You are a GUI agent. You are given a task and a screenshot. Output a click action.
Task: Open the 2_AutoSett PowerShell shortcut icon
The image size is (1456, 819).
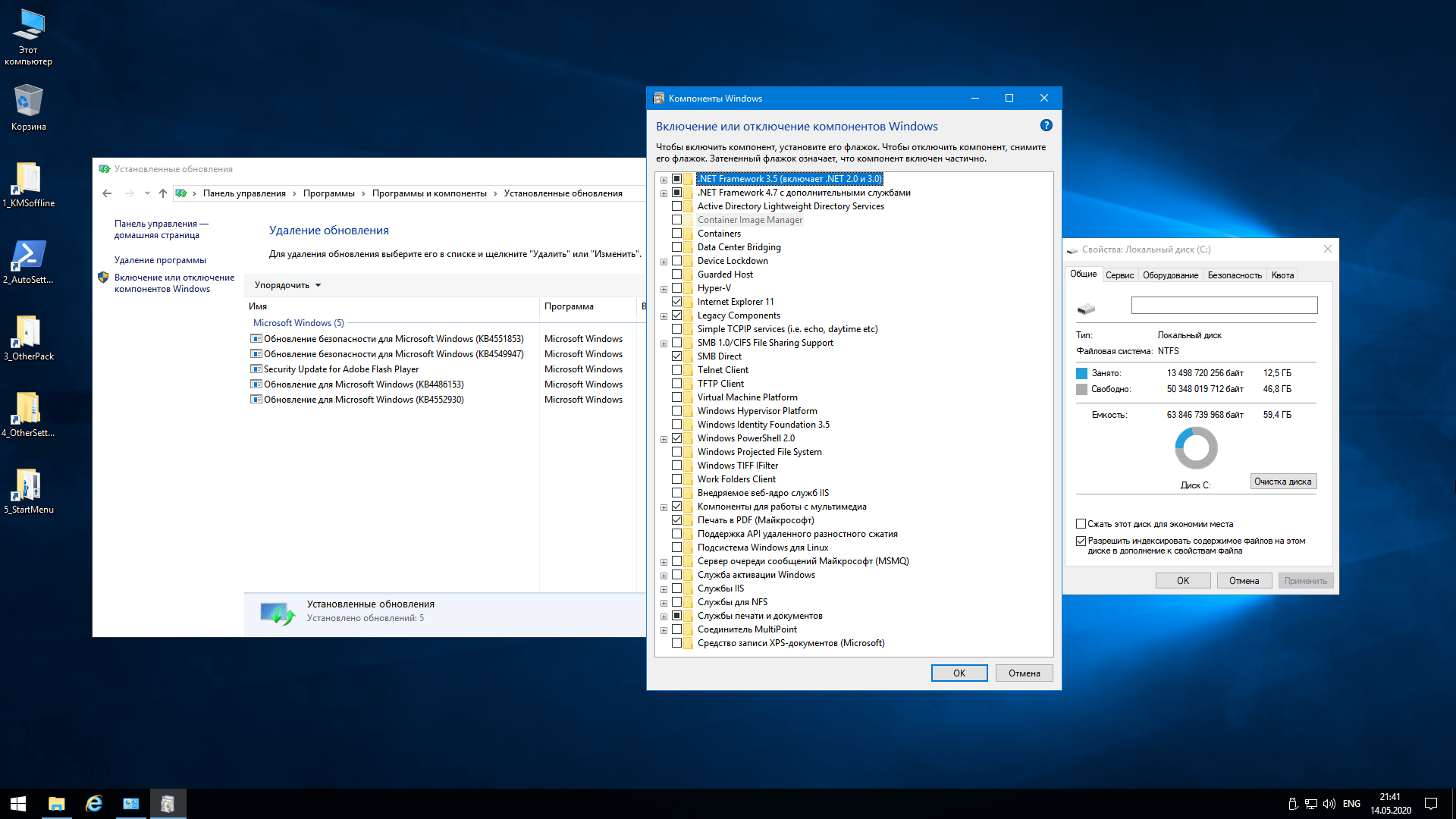pos(28,256)
